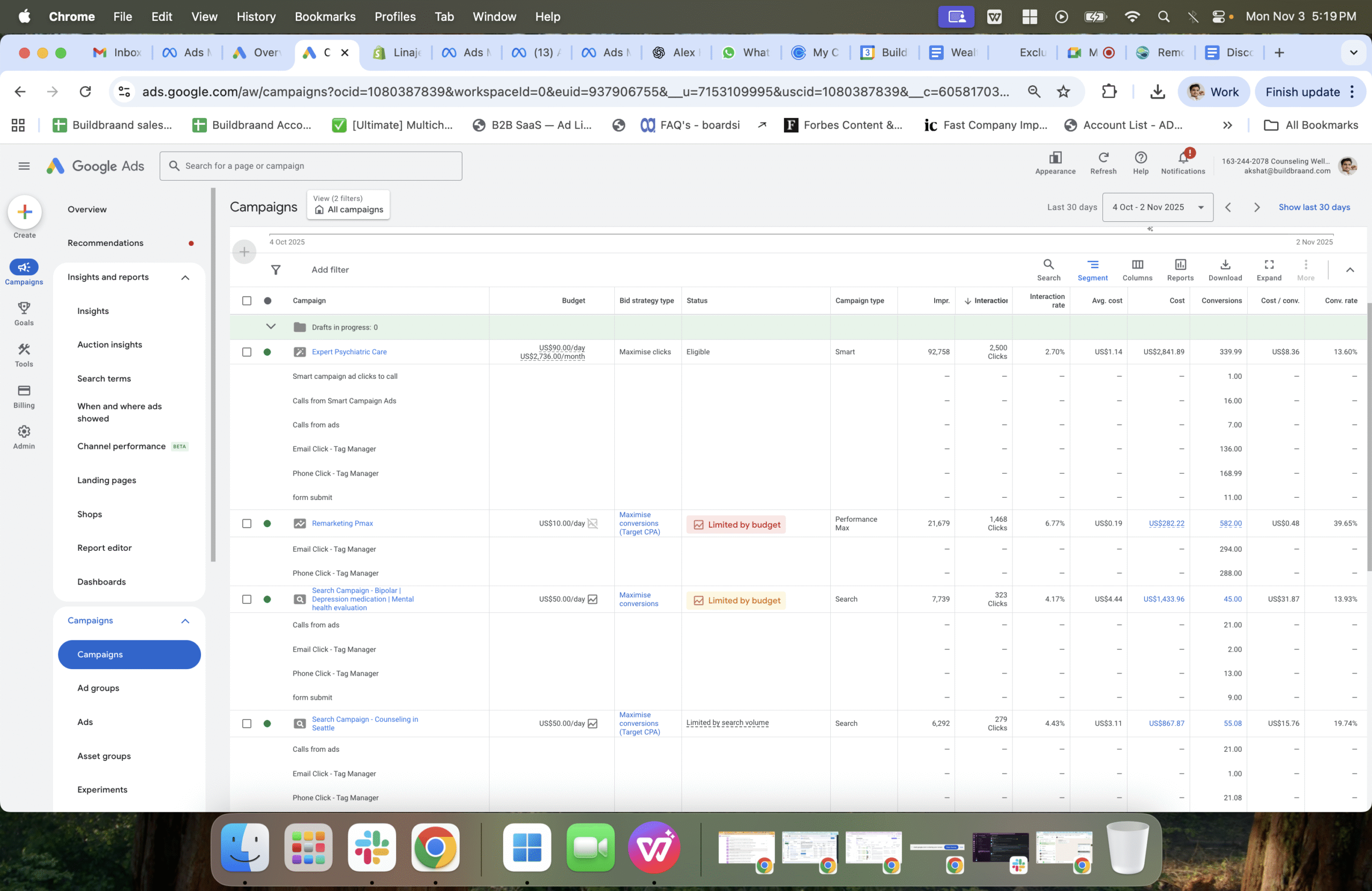Click the search for a page or campaign field
The image size is (1372, 891).
point(311,166)
